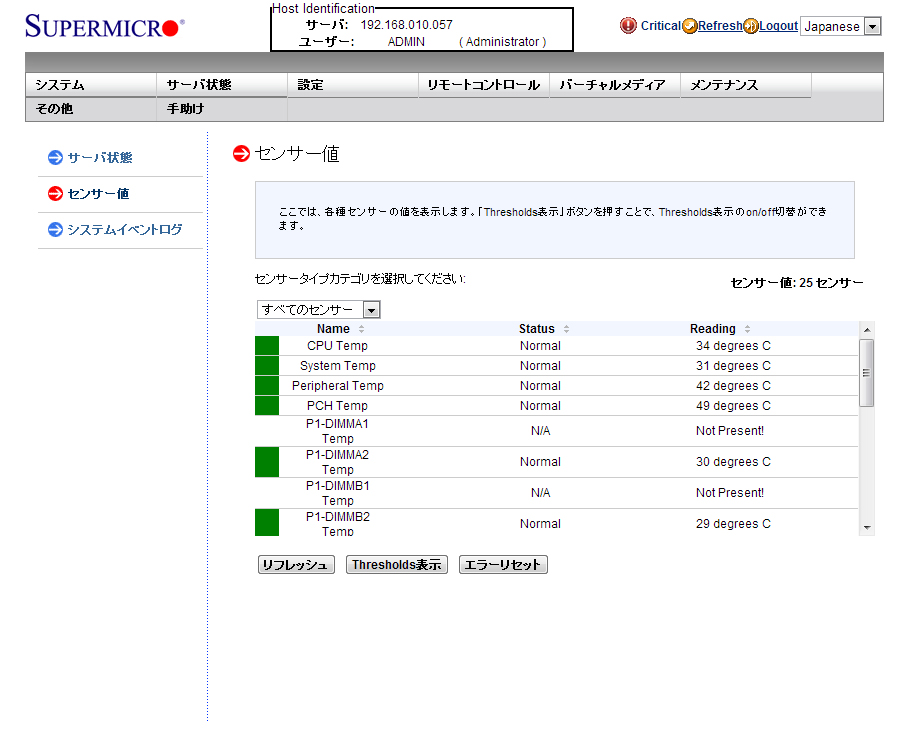
Task: Click the リフレッシュ button
Action: tap(296, 565)
